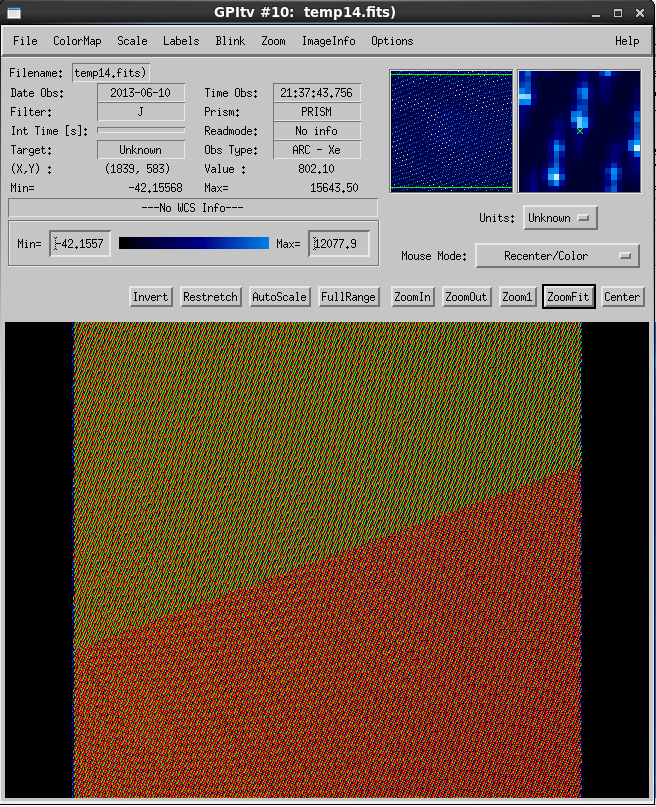Click the Center button
This screenshot has height=807, width=656.
tap(622, 297)
